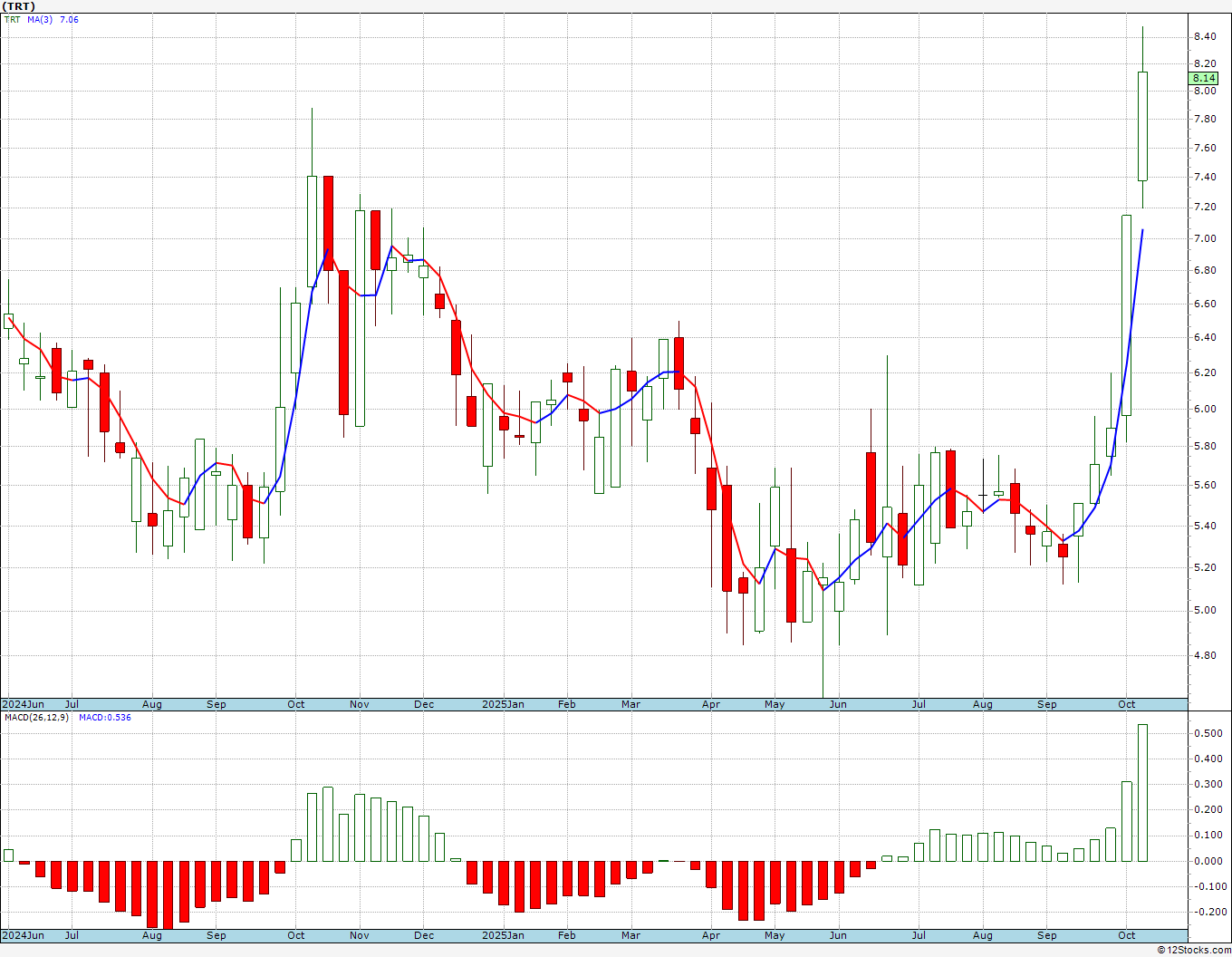Click 2025Jan on the price chart time axis
Viewport: 1232px width, 957px height.
point(503,704)
